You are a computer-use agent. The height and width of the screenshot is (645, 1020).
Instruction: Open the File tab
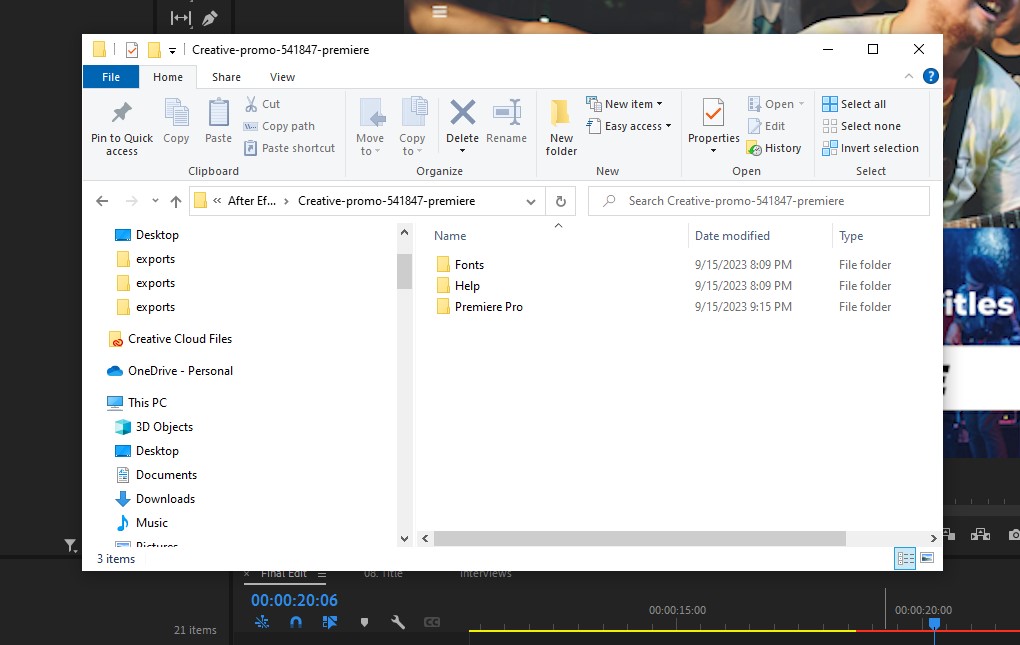(x=111, y=77)
